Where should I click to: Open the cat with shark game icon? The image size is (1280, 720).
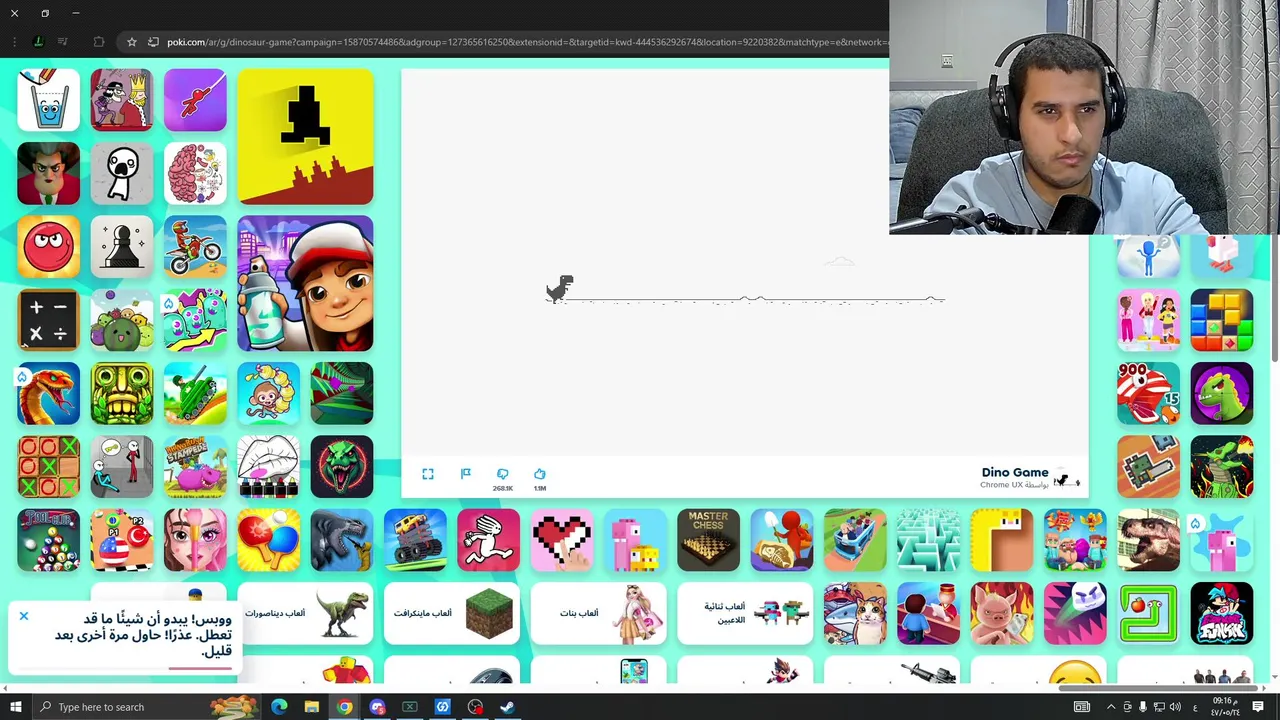(855, 613)
